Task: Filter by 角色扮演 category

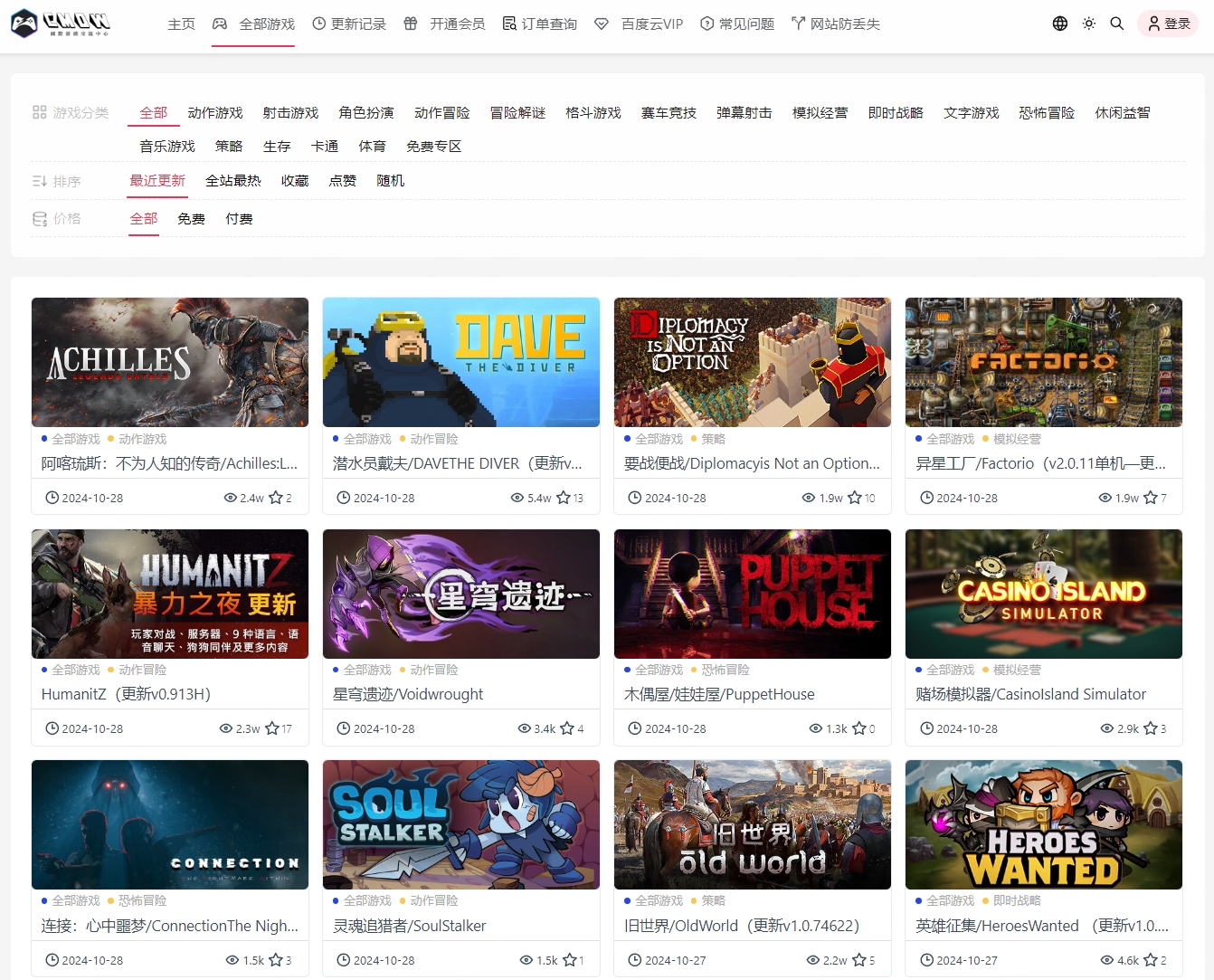Action: point(366,112)
